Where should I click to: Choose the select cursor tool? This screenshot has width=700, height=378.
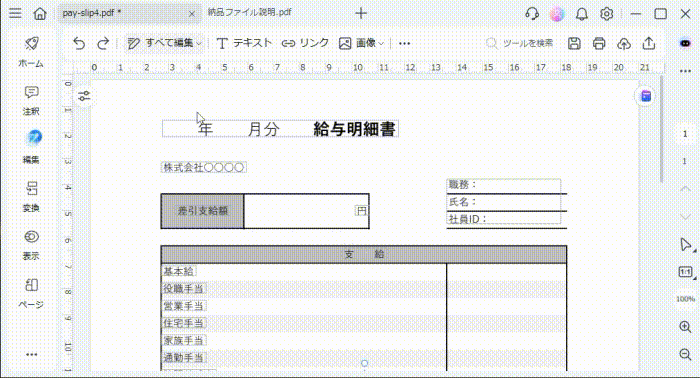tap(685, 245)
